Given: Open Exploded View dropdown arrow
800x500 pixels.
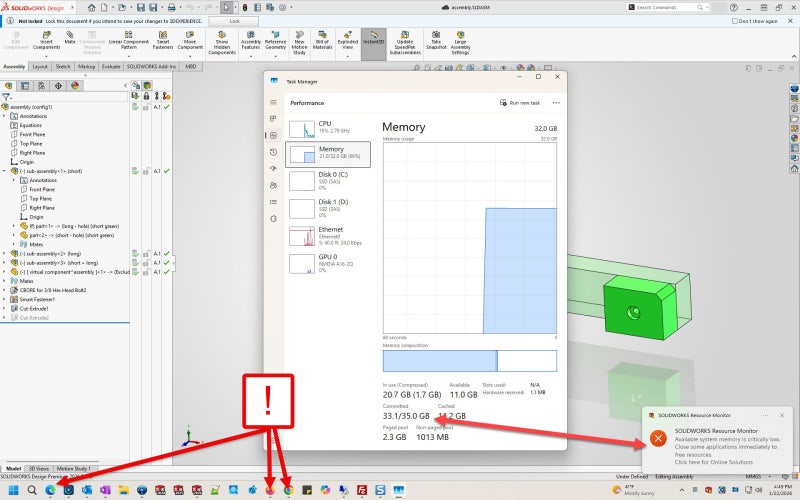Looking at the screenshot, I should click(x=348, y=55).
